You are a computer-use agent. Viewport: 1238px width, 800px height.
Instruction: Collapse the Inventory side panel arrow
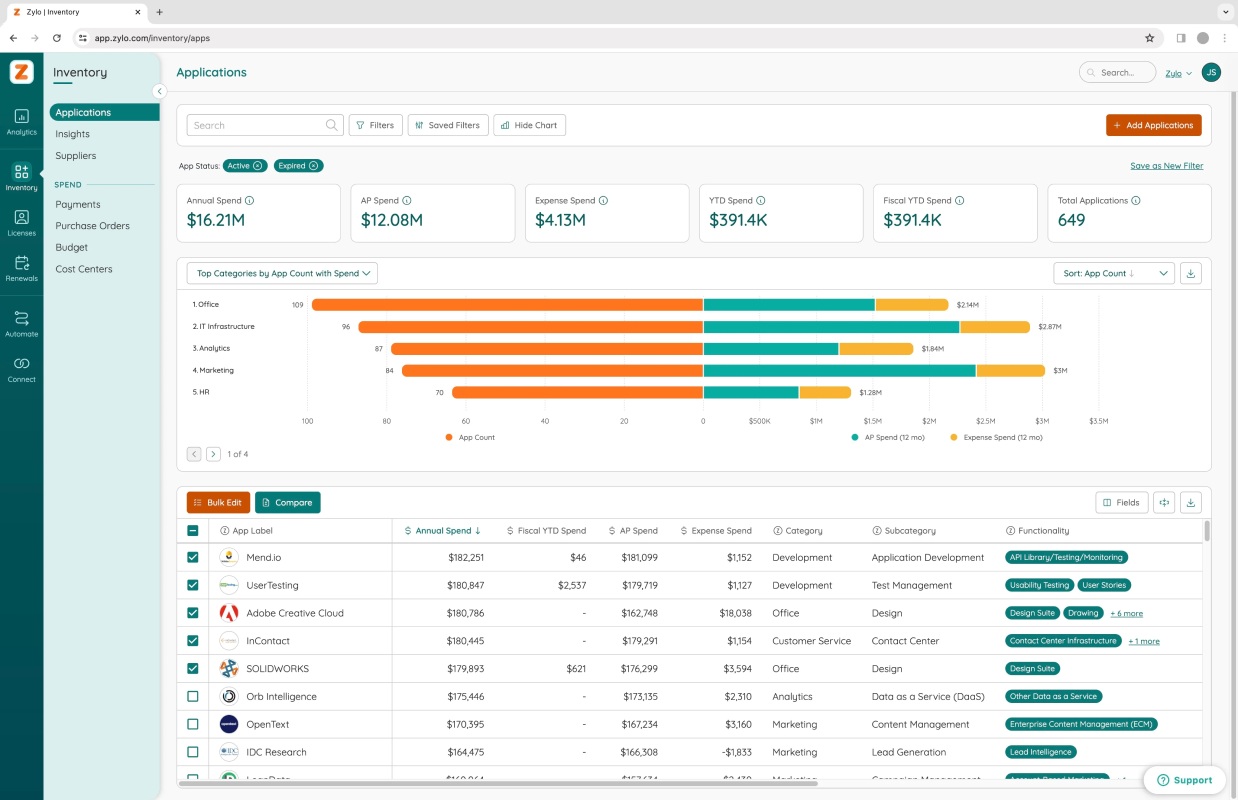pyautogui.click(x=159, y=91)
